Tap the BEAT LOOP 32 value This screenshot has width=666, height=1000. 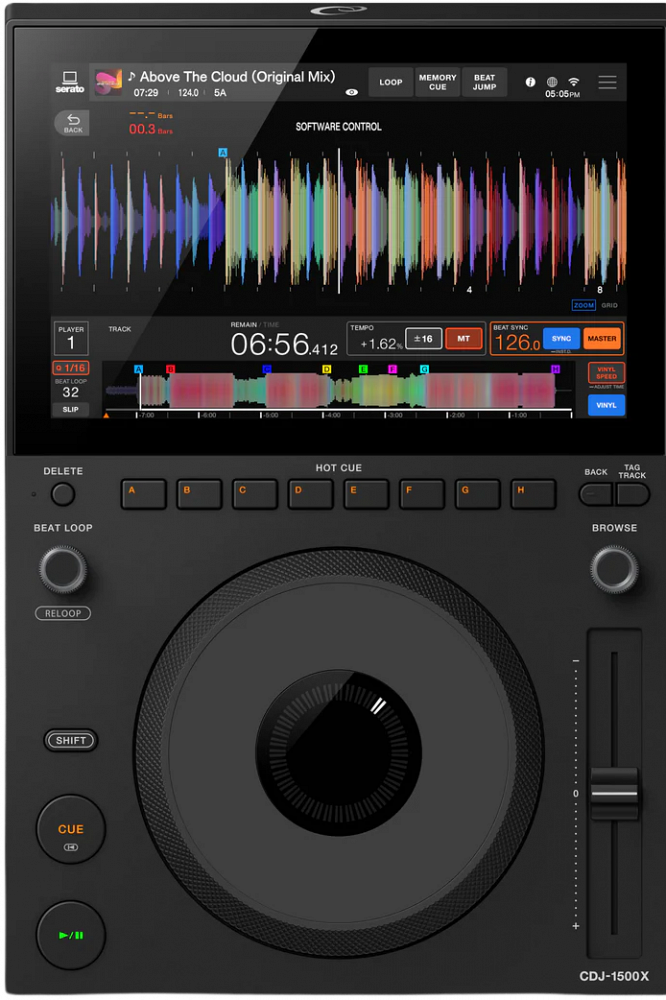pos(71,392)
